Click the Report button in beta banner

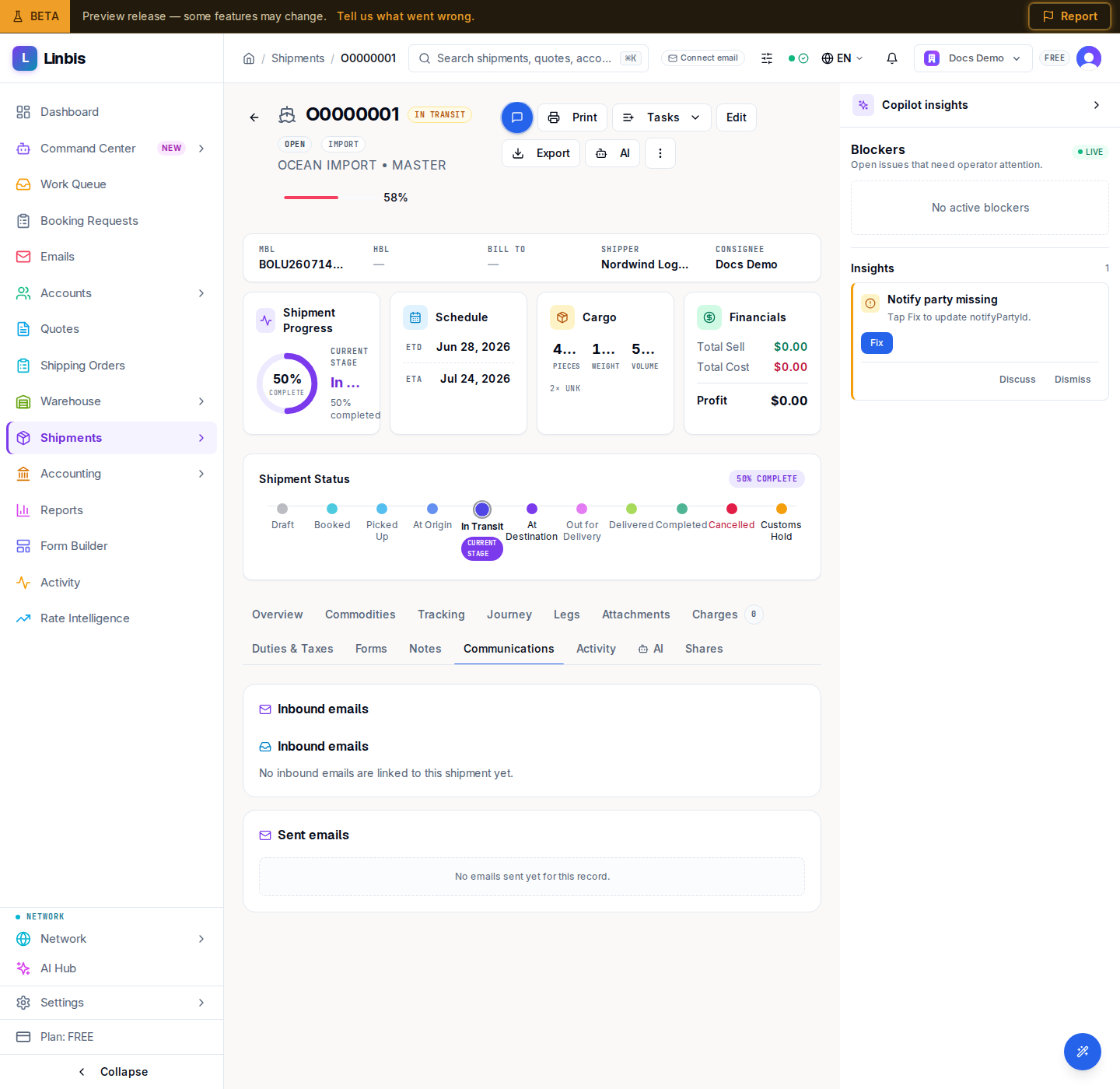(1069, 16)
